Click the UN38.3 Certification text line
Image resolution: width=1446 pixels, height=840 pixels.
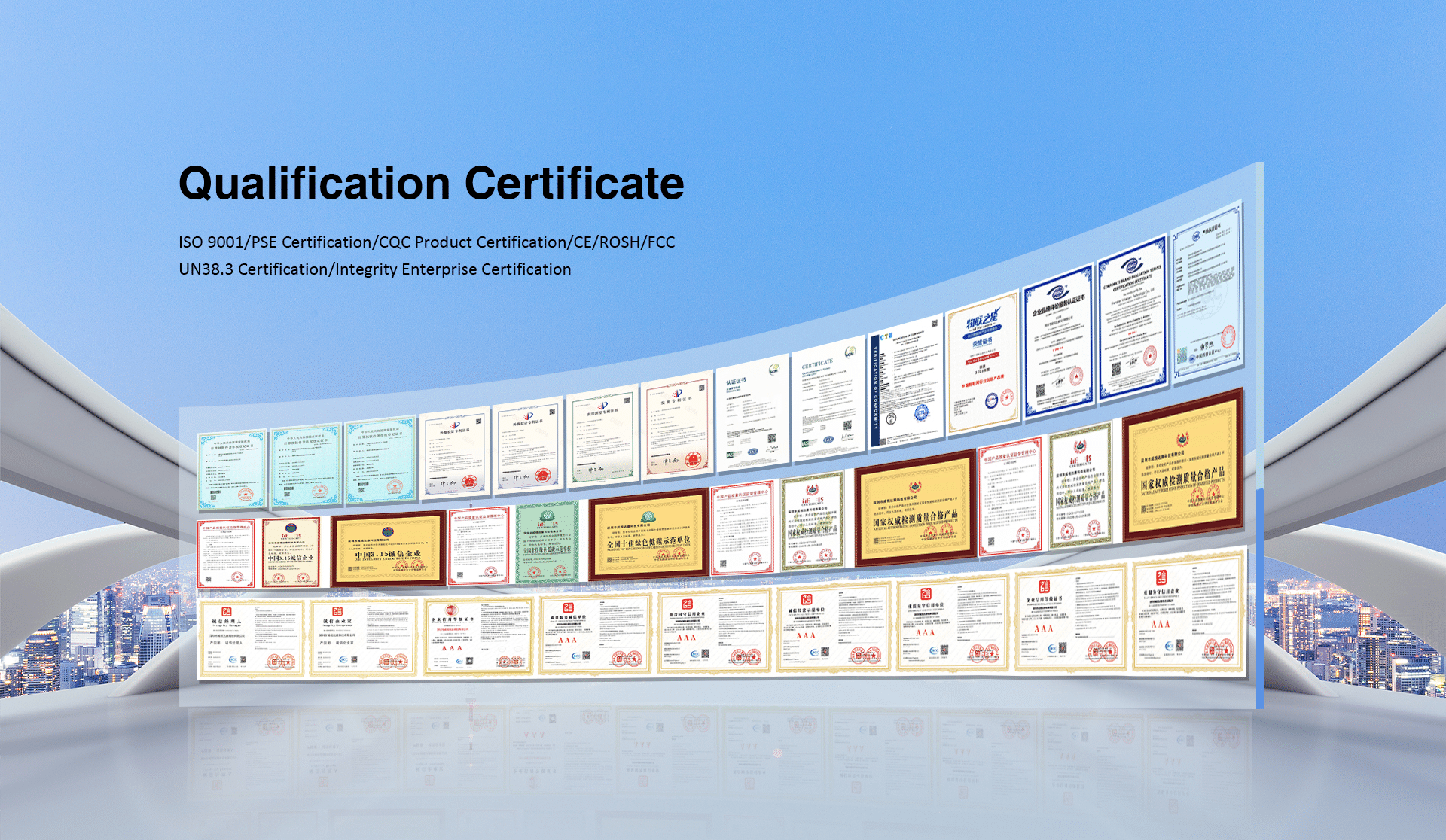pos(374,269)
